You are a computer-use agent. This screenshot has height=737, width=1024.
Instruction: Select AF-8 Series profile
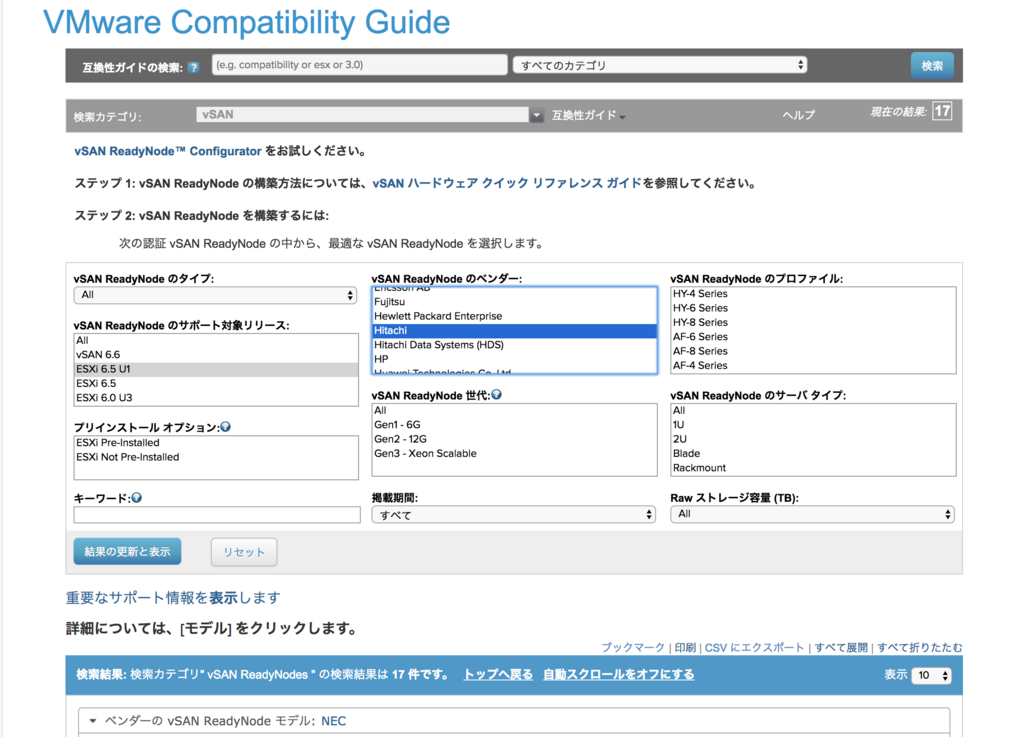(x=813, y=351)
